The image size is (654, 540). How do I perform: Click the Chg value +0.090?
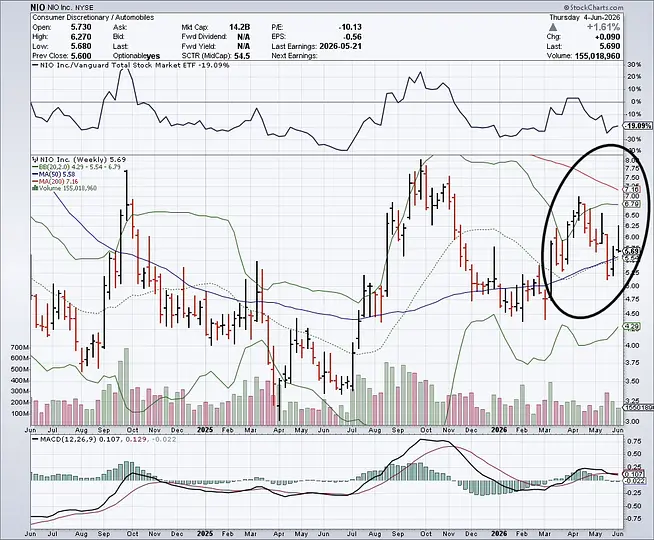click(x=608, y=37)
